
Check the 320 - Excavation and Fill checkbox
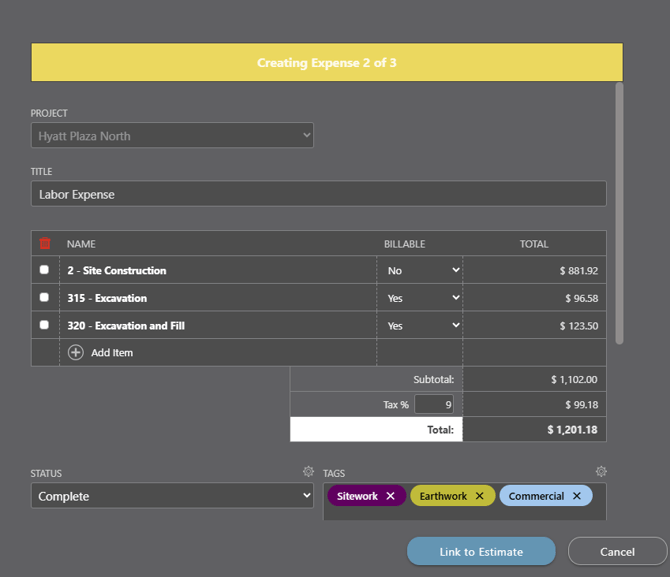tap(44, 325)
